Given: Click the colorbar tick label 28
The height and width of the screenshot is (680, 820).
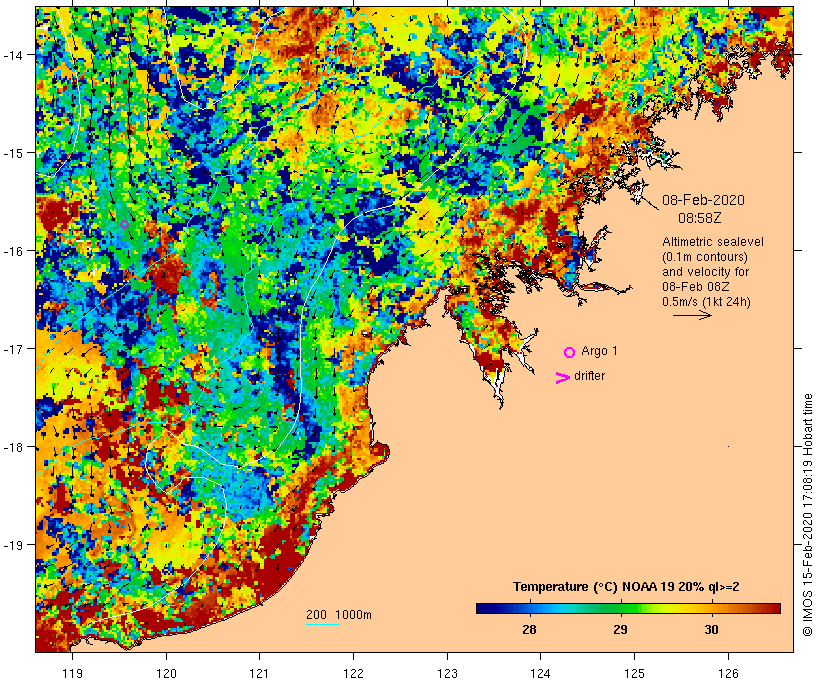Looking at the screenshot, I should tap(529, 629).
